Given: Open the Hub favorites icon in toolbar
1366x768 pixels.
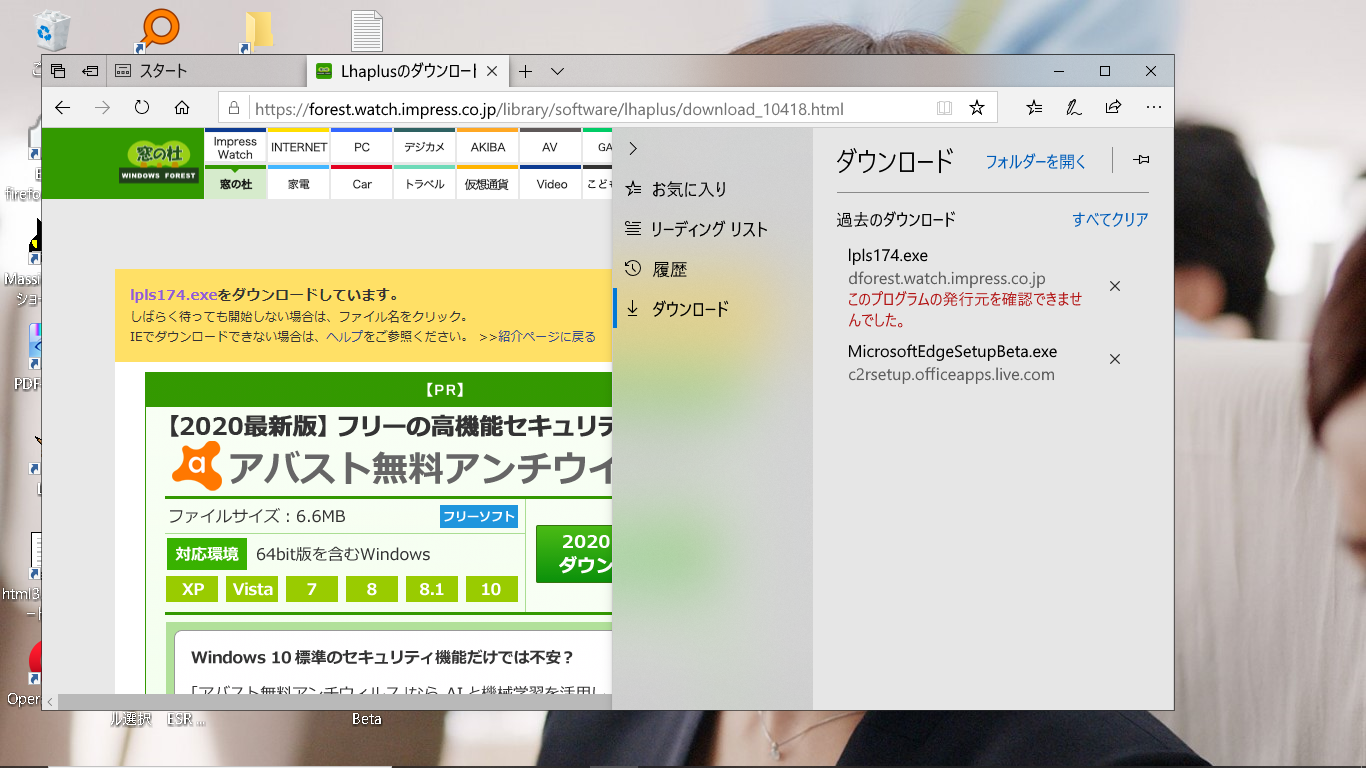Looking at the screenshot, I should [1035, 108].
